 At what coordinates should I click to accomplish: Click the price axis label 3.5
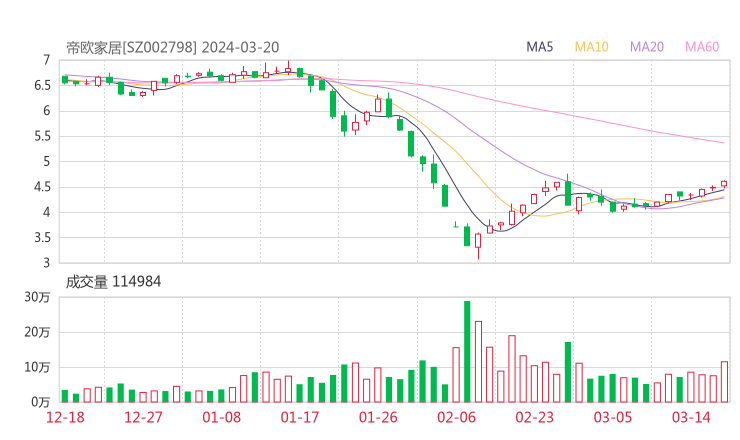[x=42, y=237]
